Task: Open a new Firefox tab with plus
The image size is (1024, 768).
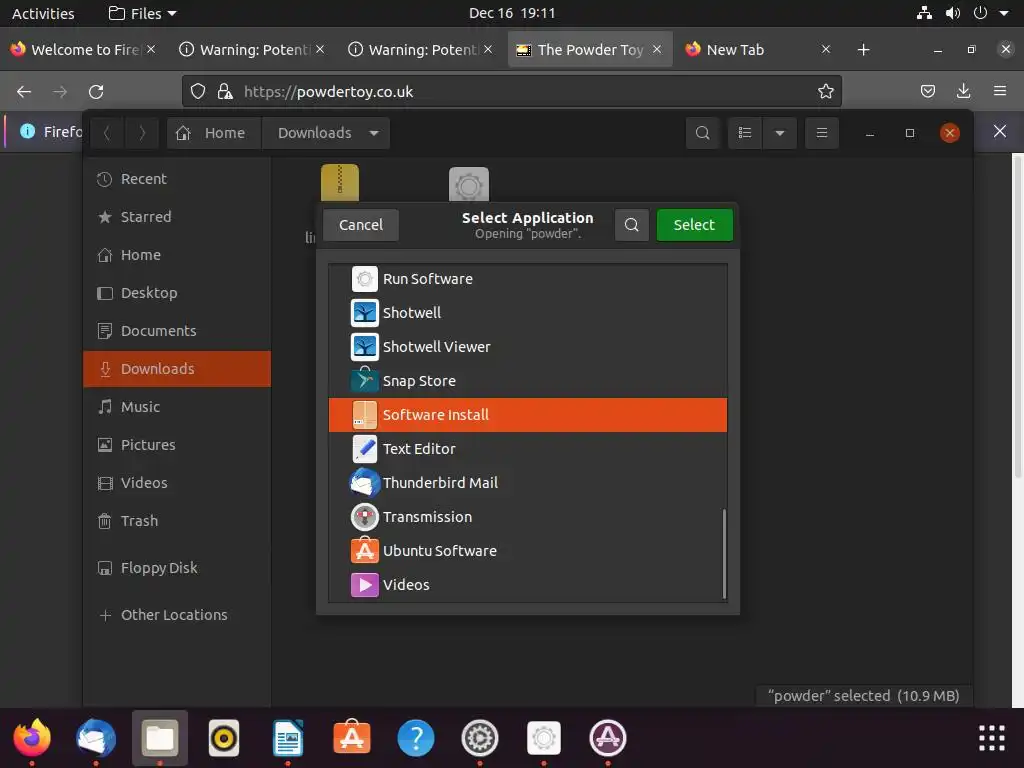Action: pyautogui.click(x=863, y=50)
